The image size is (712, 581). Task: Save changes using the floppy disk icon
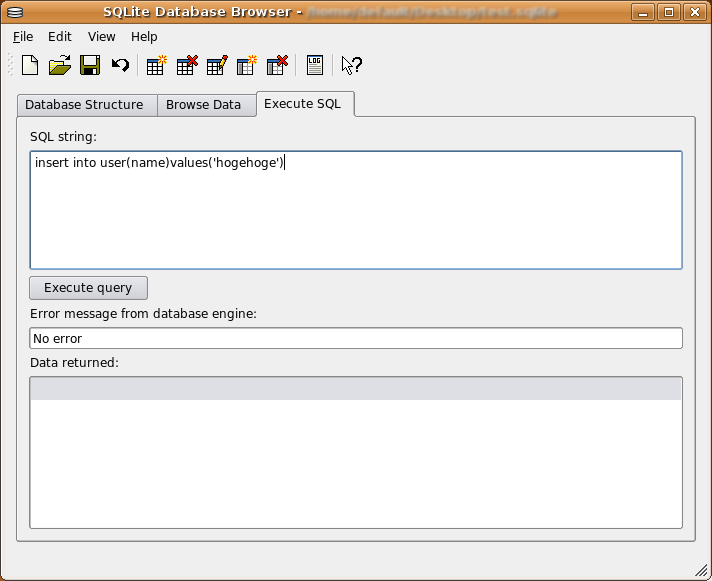[x=90, y=66]
